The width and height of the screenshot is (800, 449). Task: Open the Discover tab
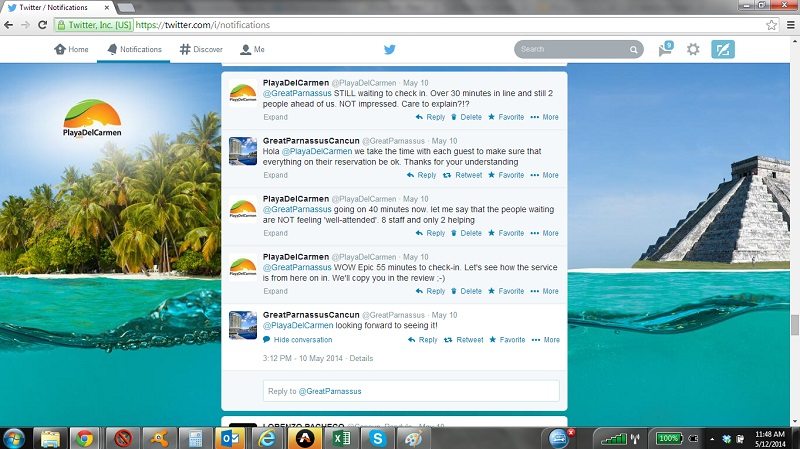pyautogui.click(x=201, y=49)
